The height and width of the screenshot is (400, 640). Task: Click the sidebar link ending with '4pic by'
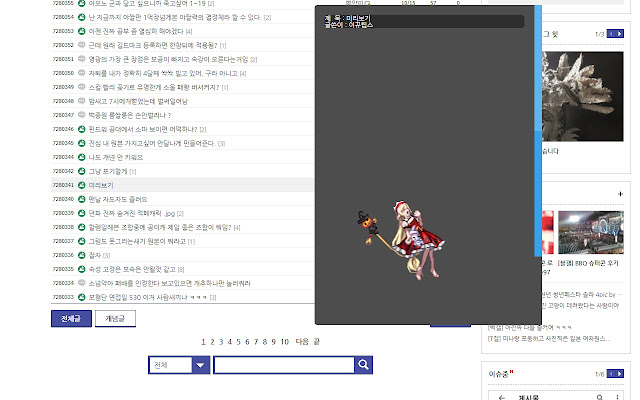[582, 294]
